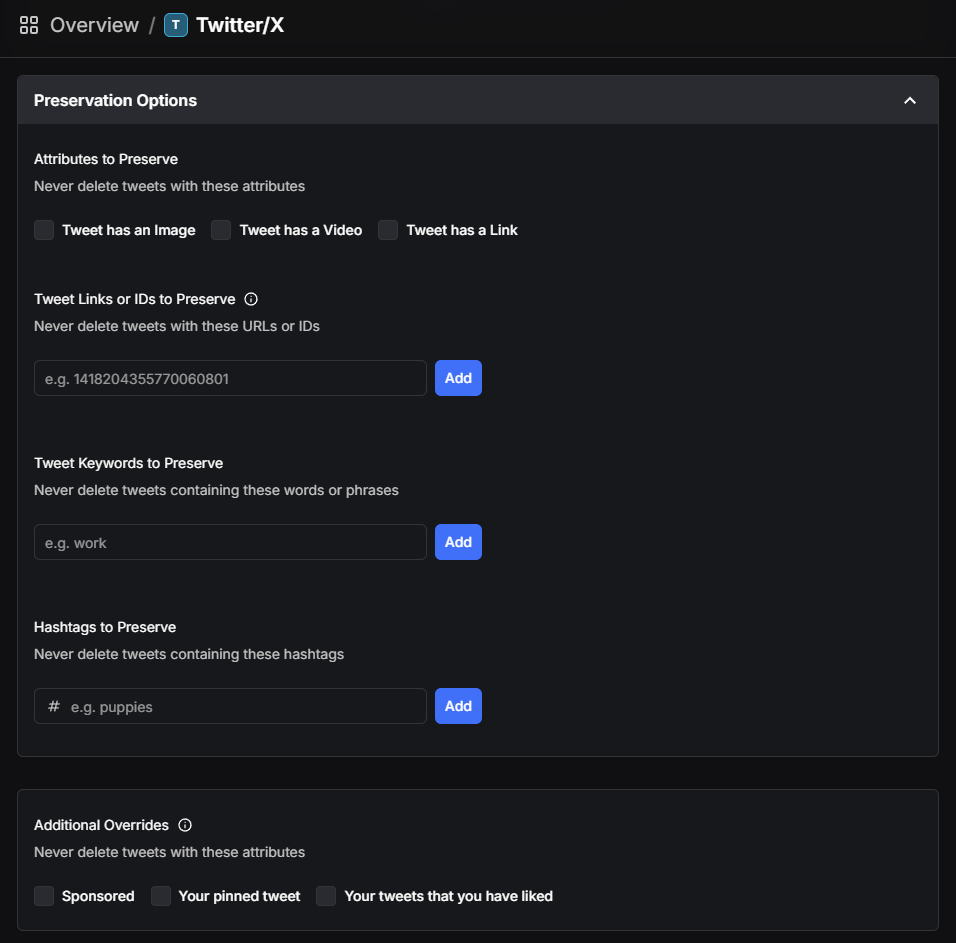
Task: Enable Tweet has a Video checkbox
Action: point(221,230)
